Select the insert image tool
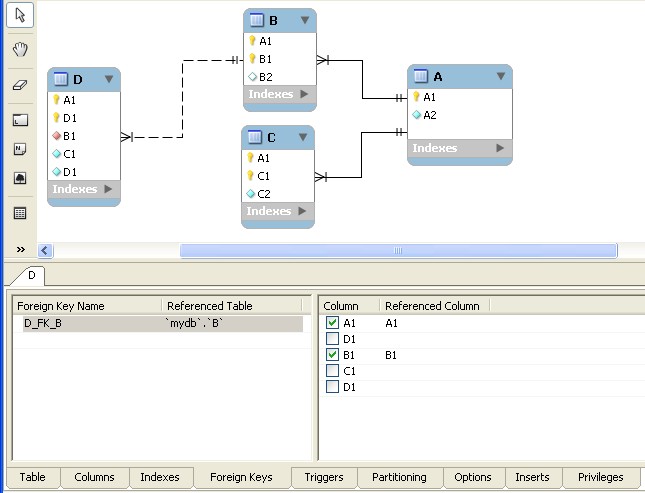This screenshot has height=493, width=645. [x=20, y=178]
